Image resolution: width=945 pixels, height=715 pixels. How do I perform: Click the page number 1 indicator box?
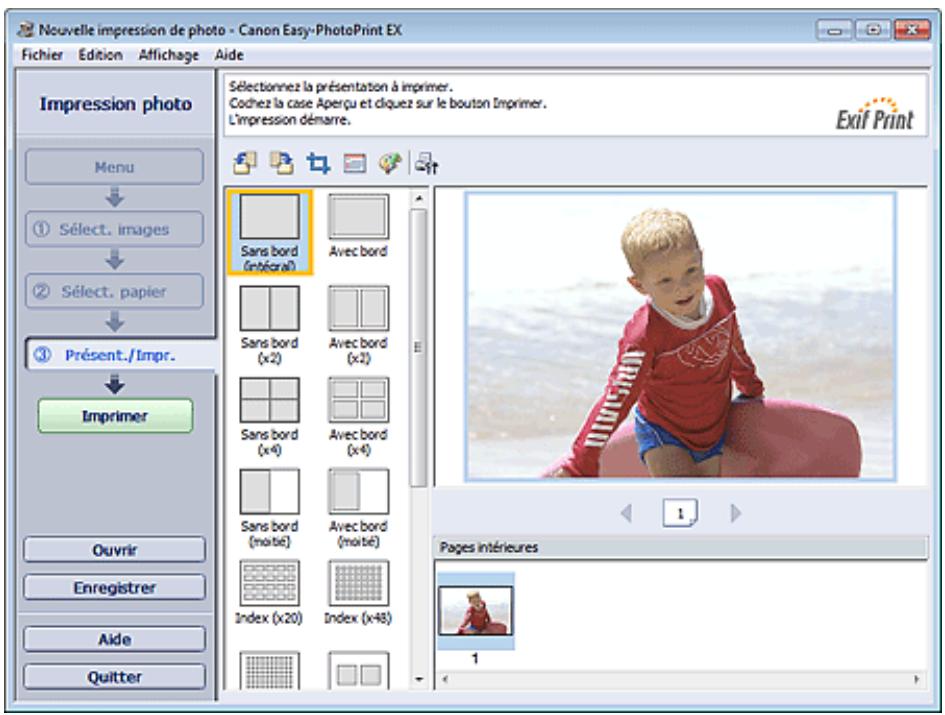point(680,513)
